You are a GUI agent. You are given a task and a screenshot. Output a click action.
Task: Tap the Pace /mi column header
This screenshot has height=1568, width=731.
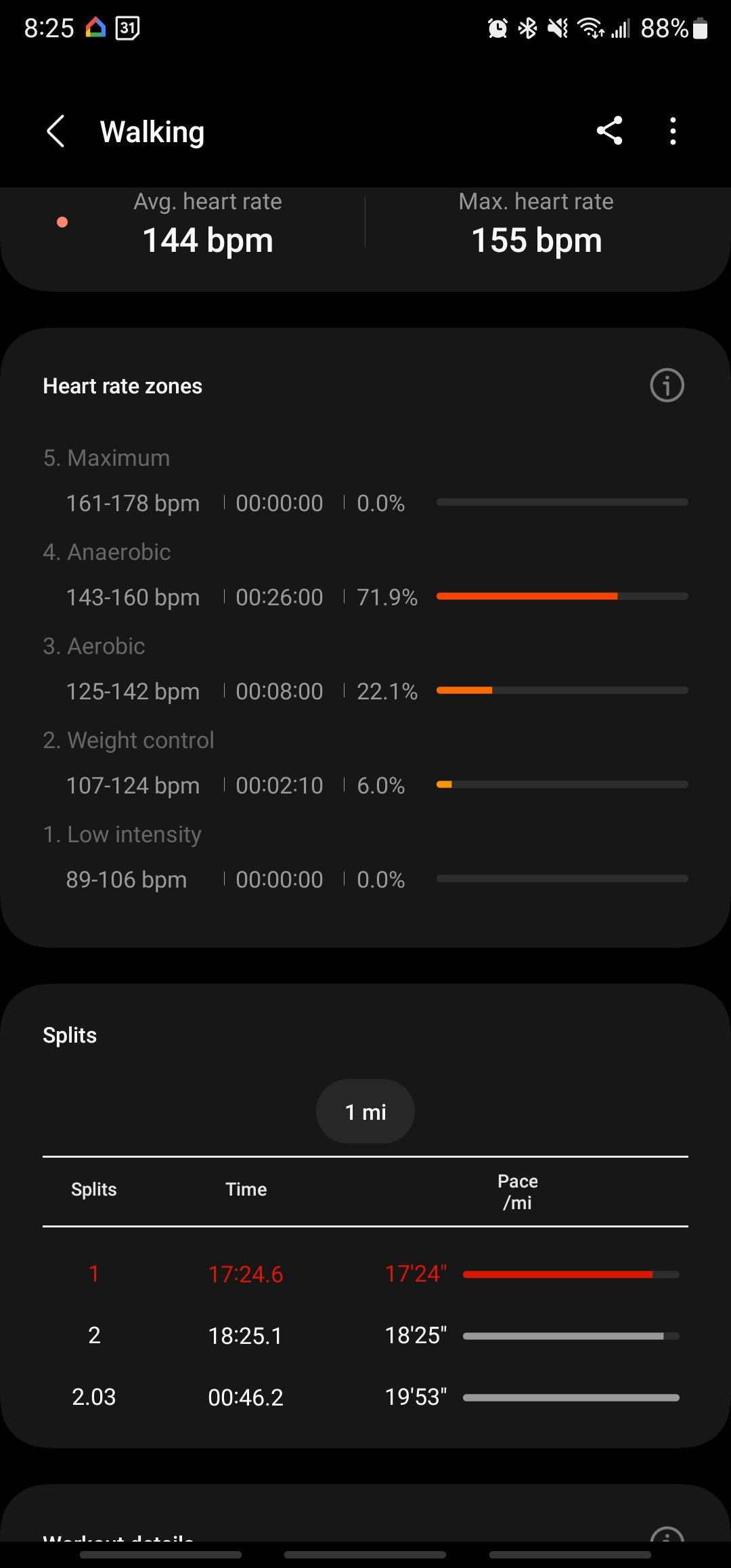click(518, 1192)
